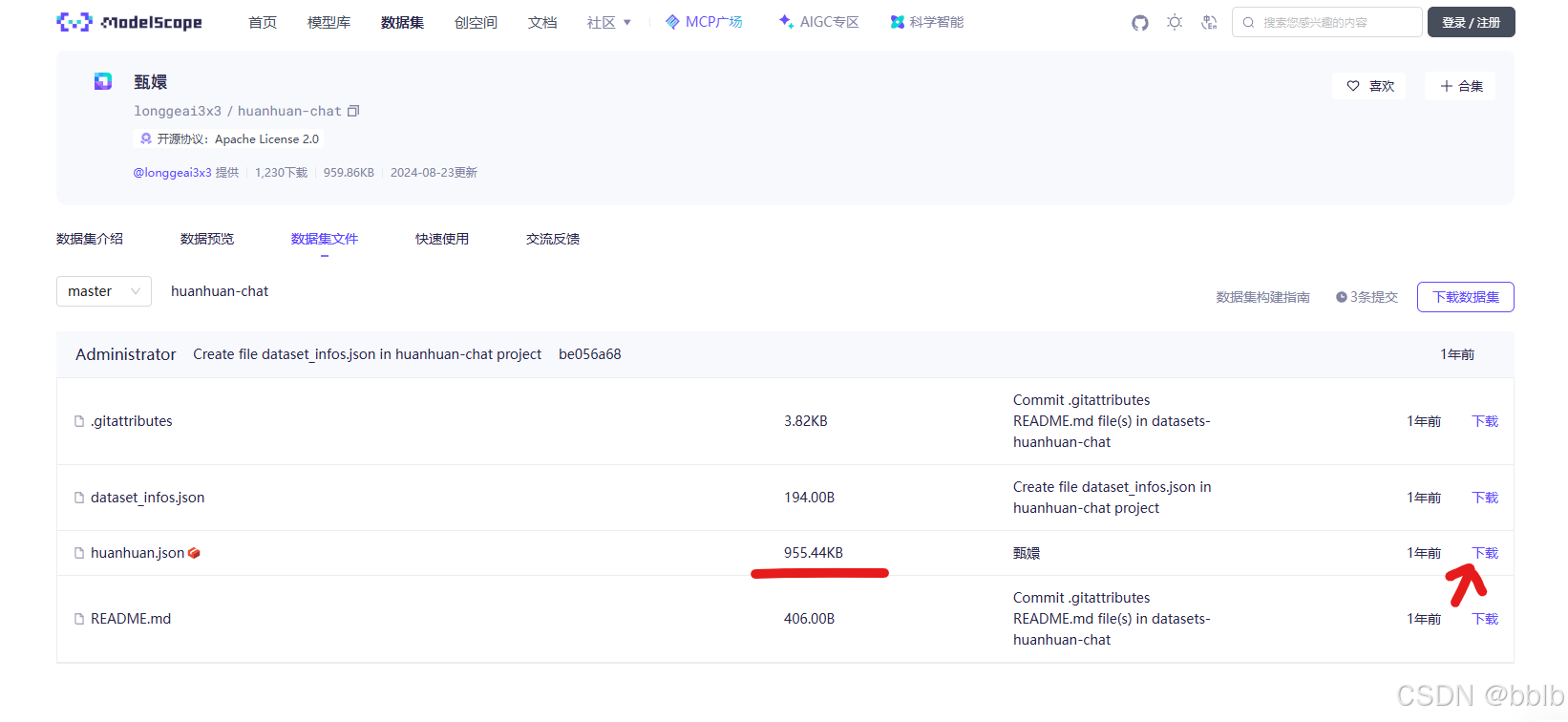Click the 喜欢 heart button
The width and height of the screenshot is (1568, 722).
(1369, 86)
